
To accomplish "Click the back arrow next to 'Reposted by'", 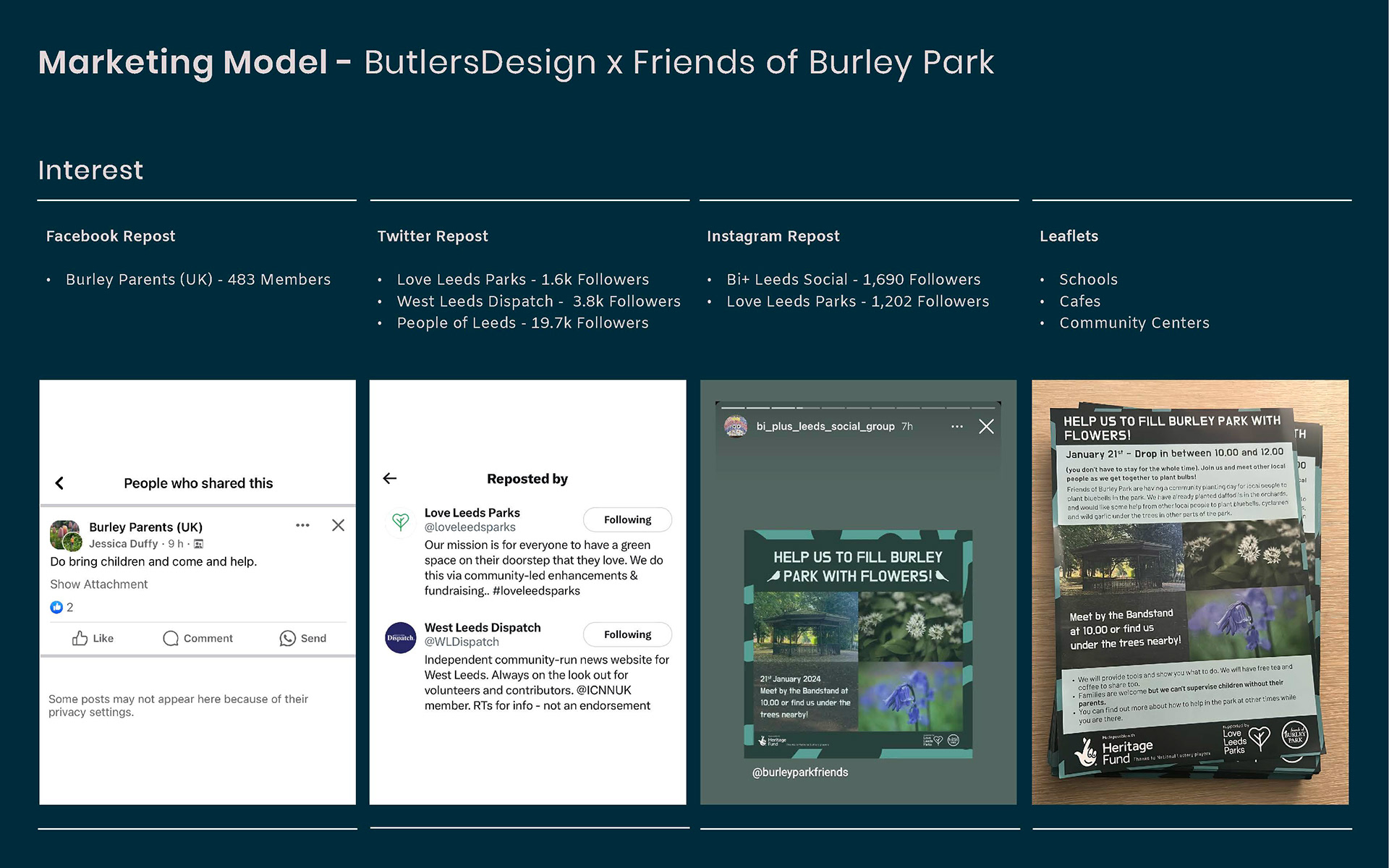I will coord(390,478).
